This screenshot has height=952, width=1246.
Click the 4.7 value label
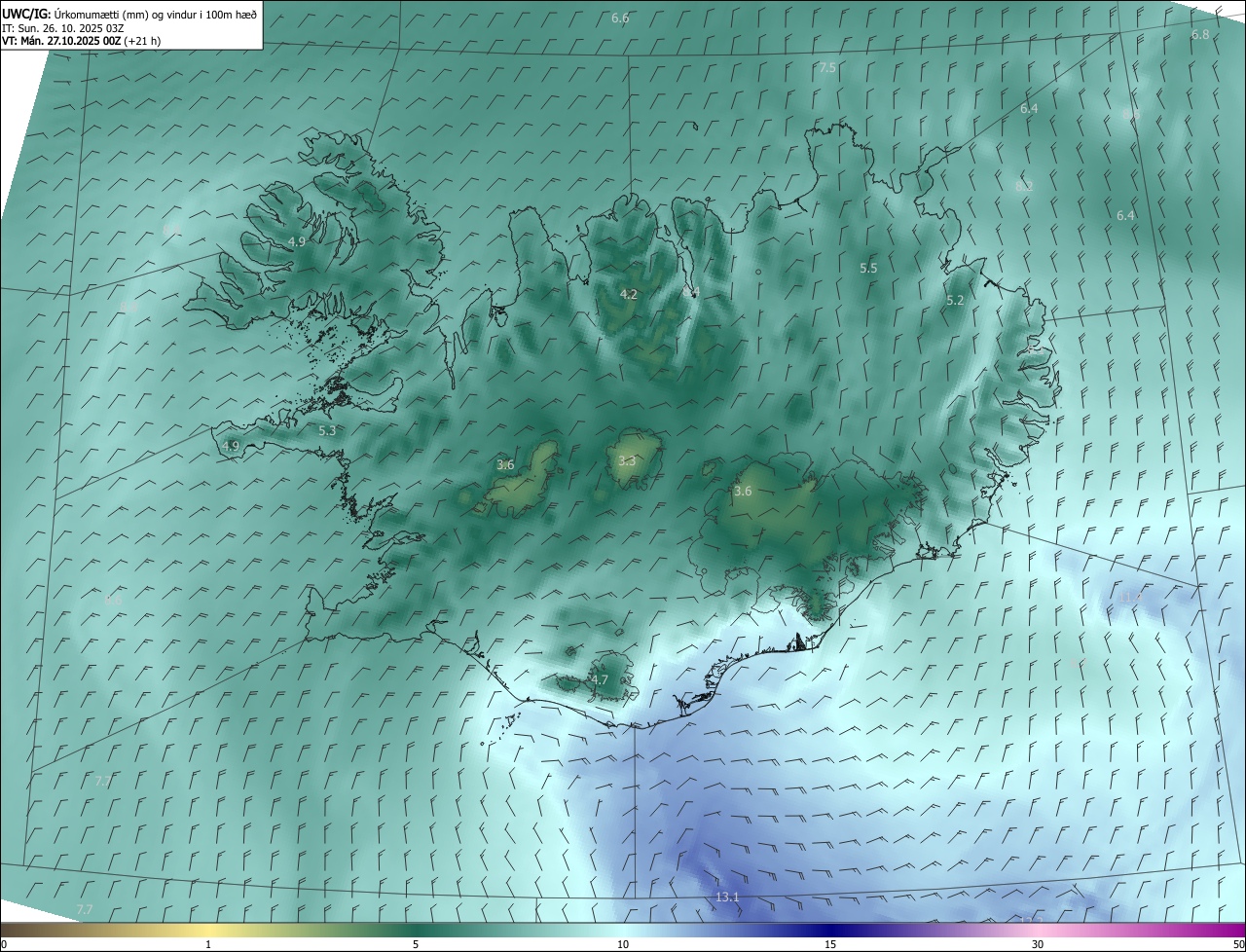600,680
